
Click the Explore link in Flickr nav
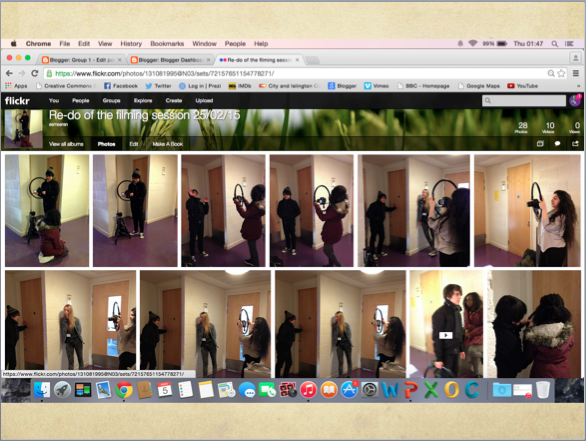click(143, 101)
